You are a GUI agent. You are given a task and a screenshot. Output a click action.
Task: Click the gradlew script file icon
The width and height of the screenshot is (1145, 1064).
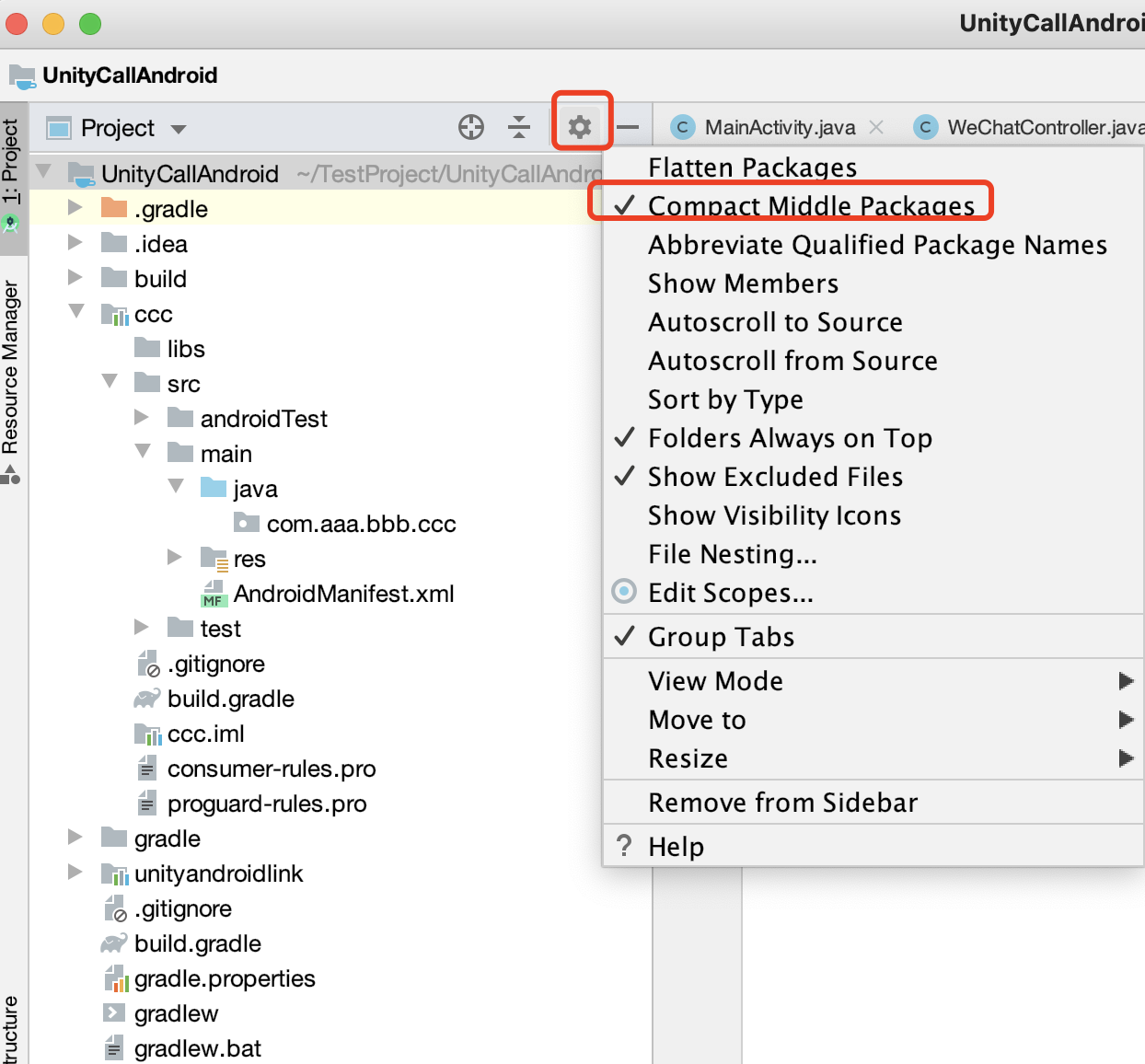[x=113, y=1012]
